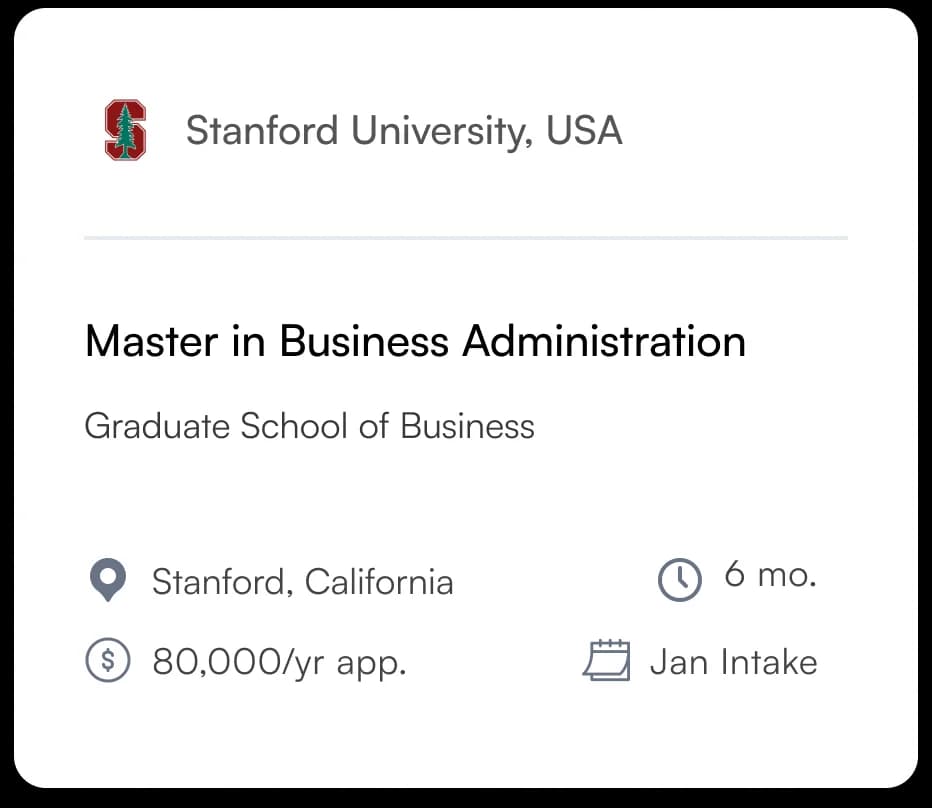Select the location pin icon

(108, 580)
